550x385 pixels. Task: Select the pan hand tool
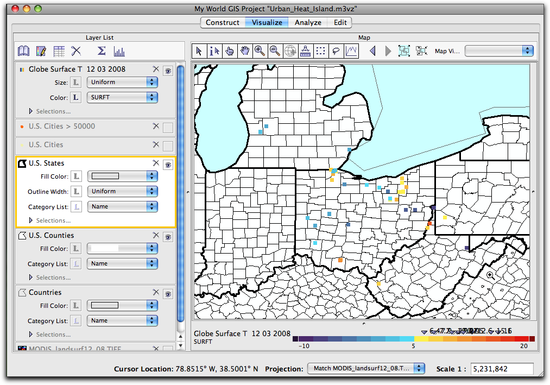click(244, 51)
